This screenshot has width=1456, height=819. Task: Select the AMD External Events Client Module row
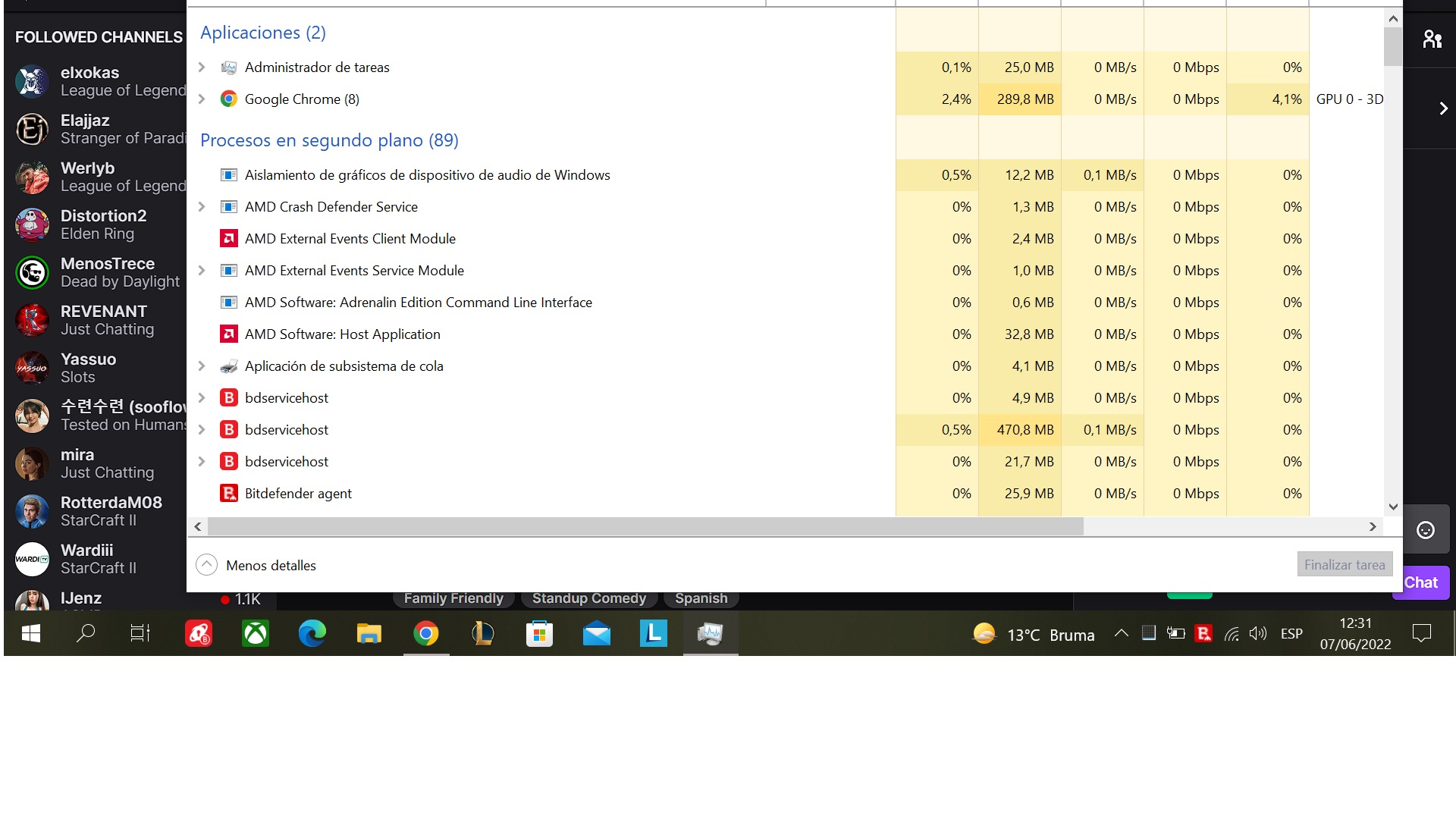(350, 239)
